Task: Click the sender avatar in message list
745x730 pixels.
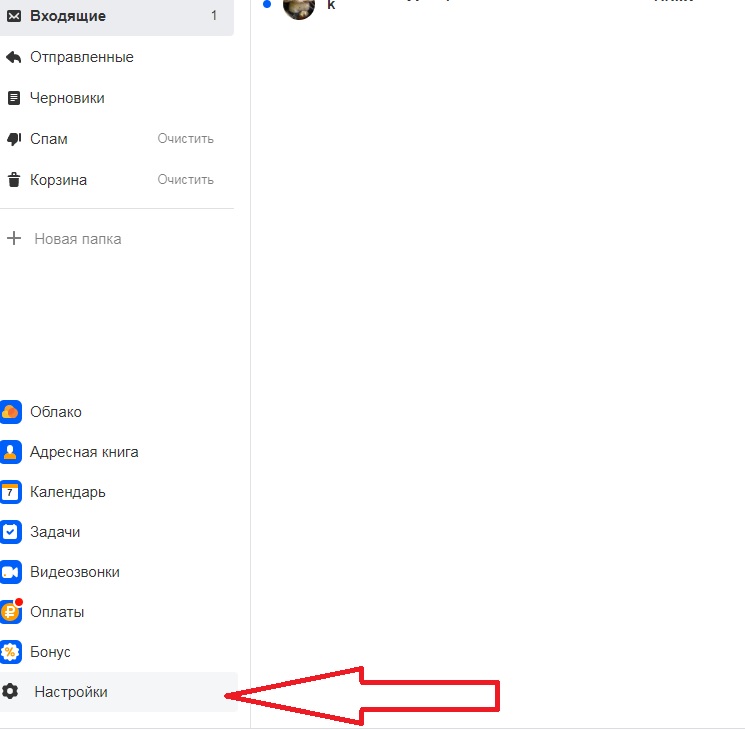Action: pos(299,9)
